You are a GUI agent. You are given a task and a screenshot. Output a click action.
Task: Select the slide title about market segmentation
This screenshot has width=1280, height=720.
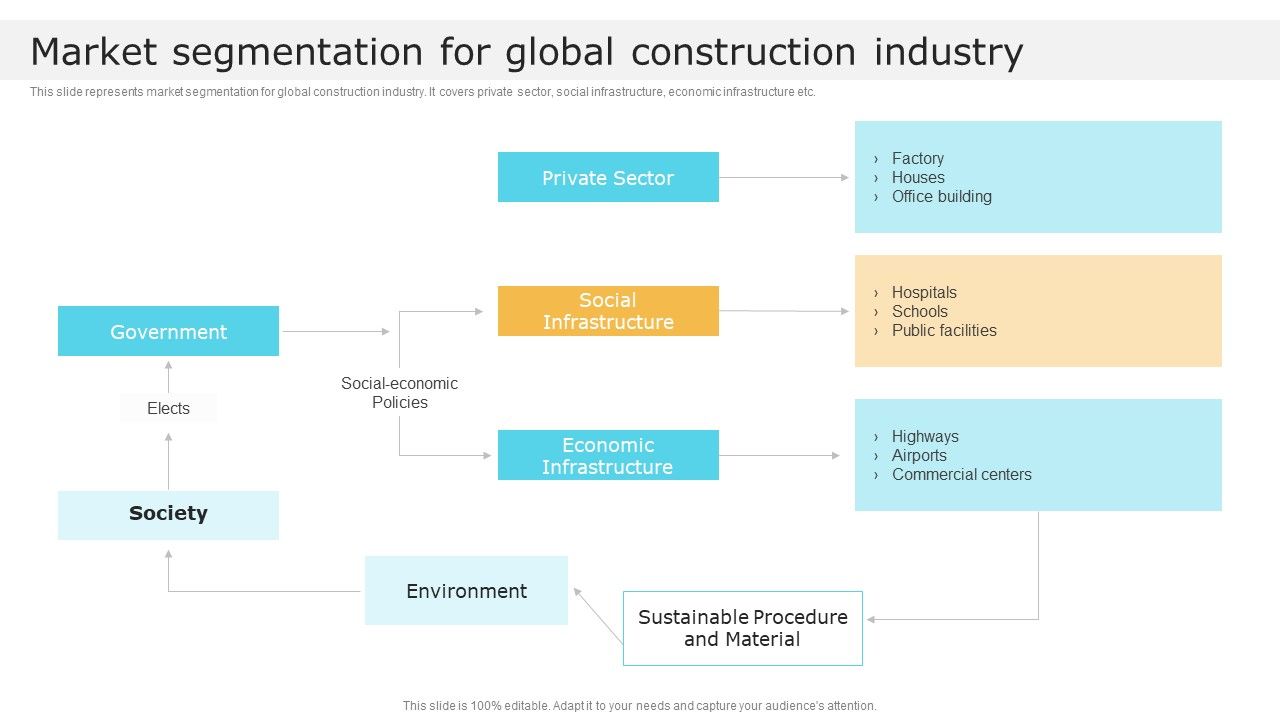pyautogui.click(x=527, y=52)
